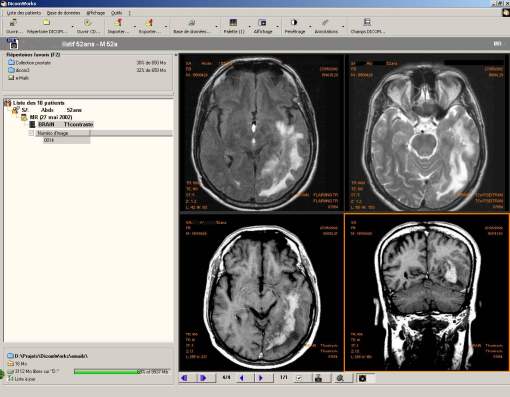
Task: Select the BRAIN T1contraste series row
Action: point(61,124)
